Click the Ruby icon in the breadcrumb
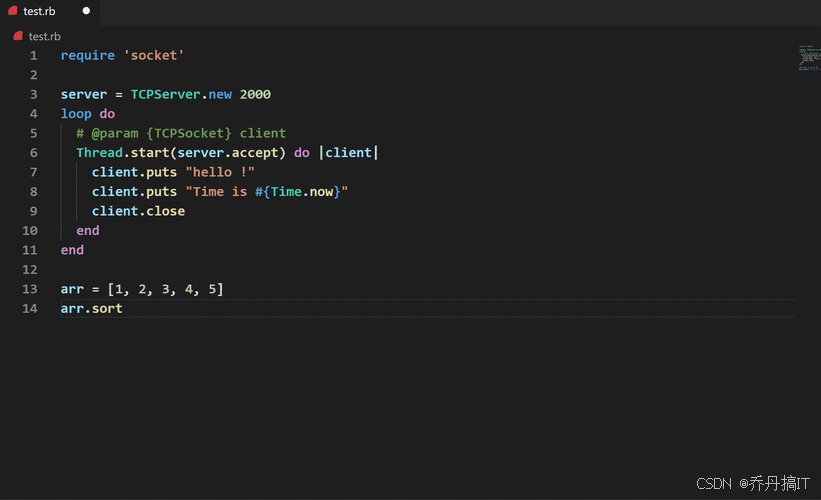Screen dimensions: 821x500 [x=18, y=36]
